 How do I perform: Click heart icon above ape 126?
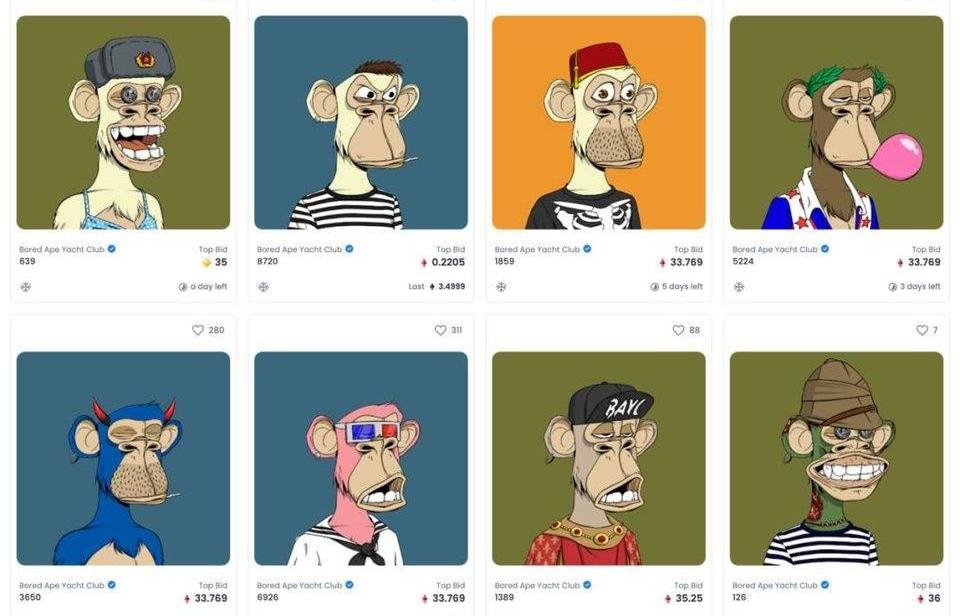coord(922,330)
